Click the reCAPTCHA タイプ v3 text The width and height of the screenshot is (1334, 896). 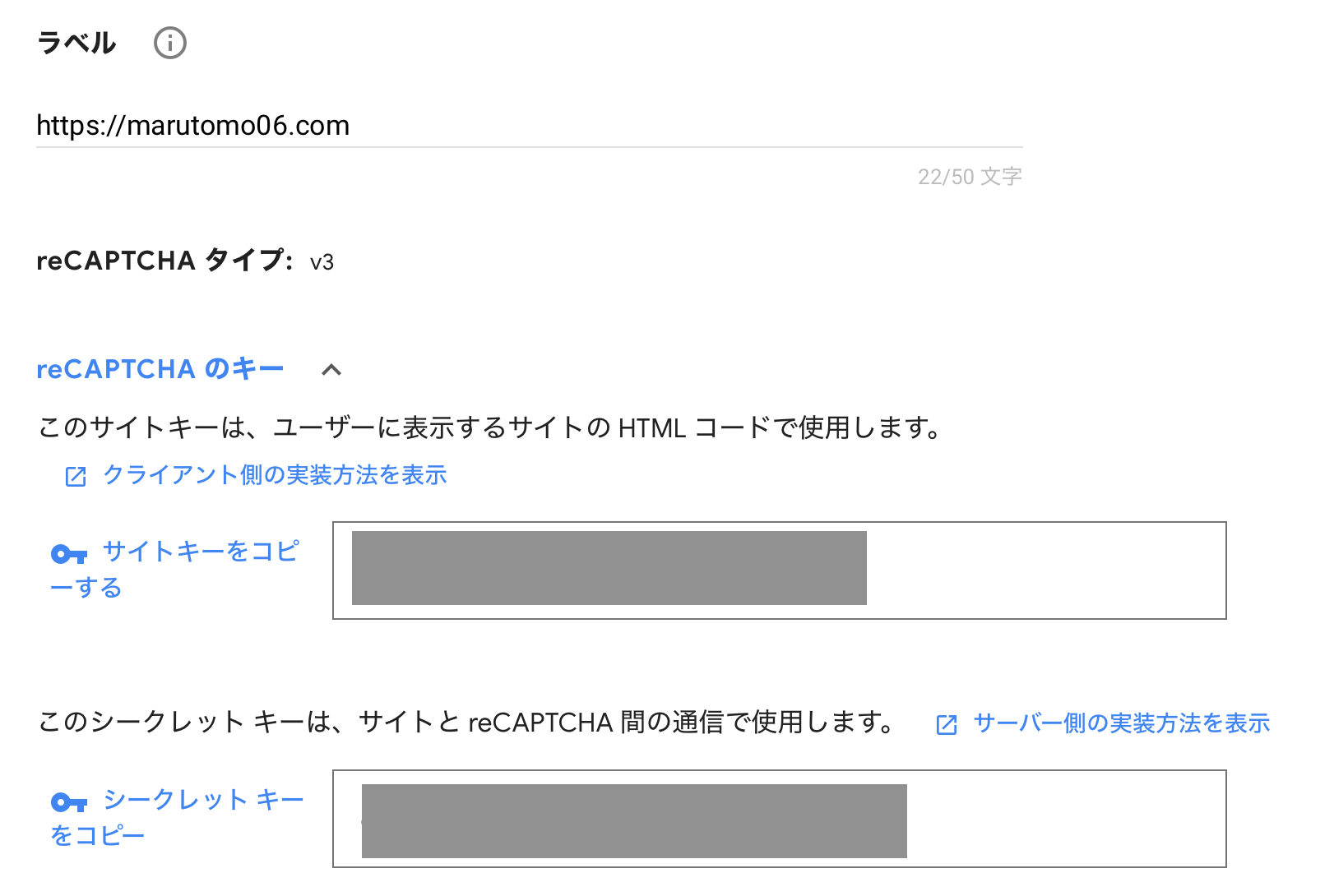185,261
